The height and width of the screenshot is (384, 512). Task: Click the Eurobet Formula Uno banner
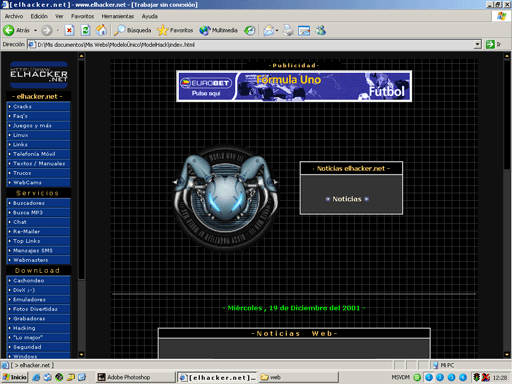[x=294, y=86]
